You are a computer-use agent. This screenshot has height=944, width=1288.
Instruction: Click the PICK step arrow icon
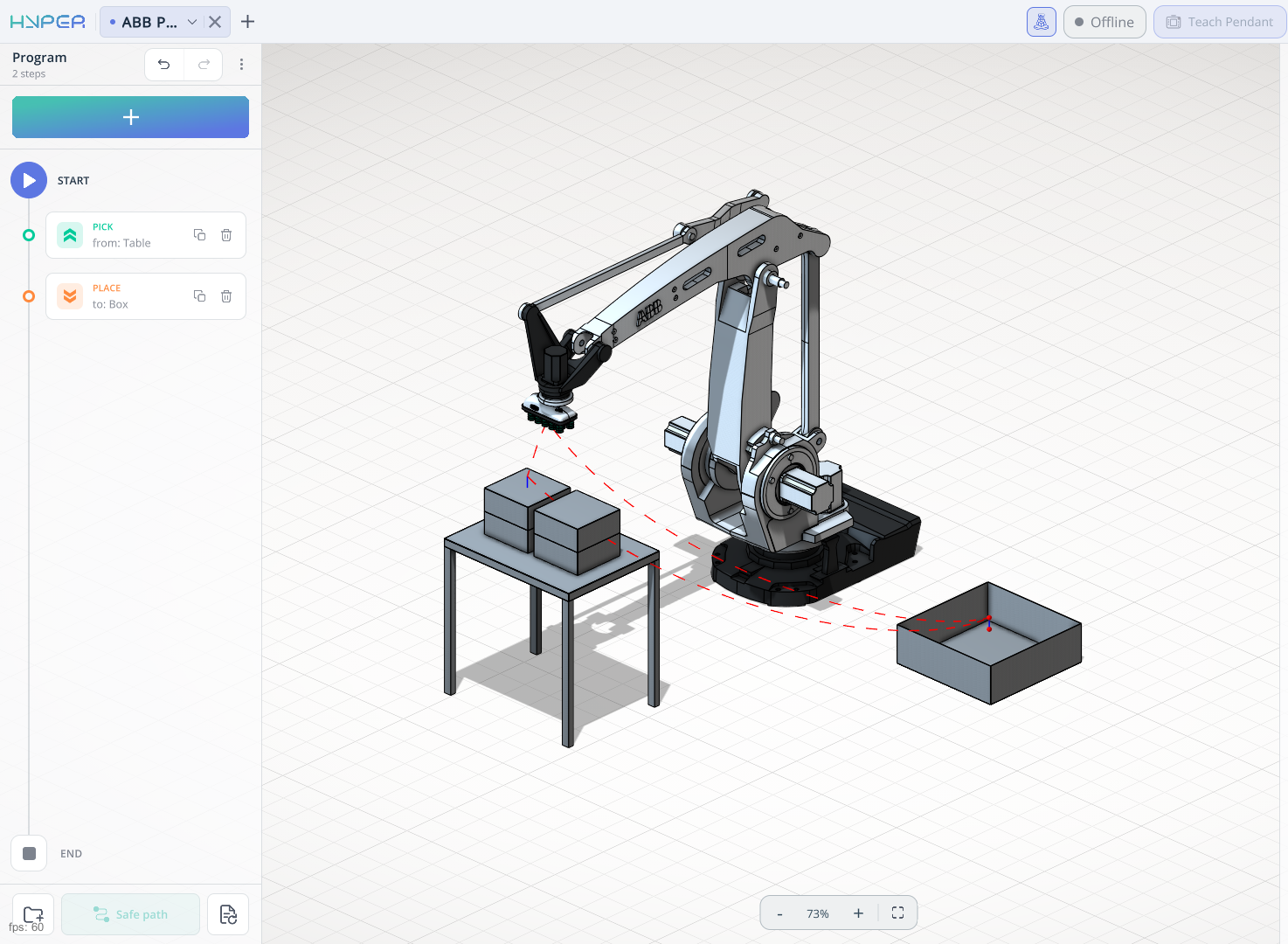coord(70,235)
